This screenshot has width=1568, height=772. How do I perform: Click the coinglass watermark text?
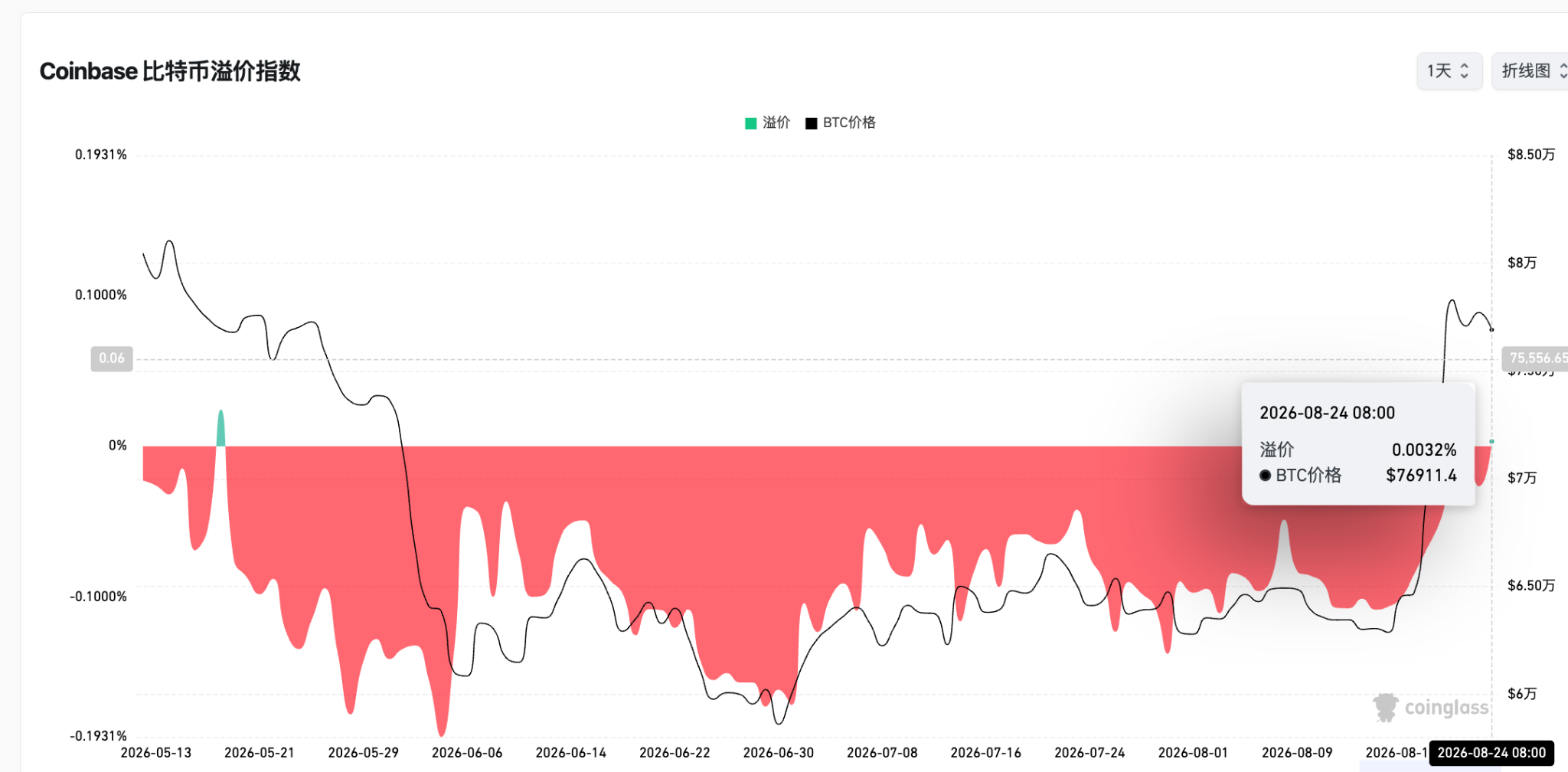1447,708
